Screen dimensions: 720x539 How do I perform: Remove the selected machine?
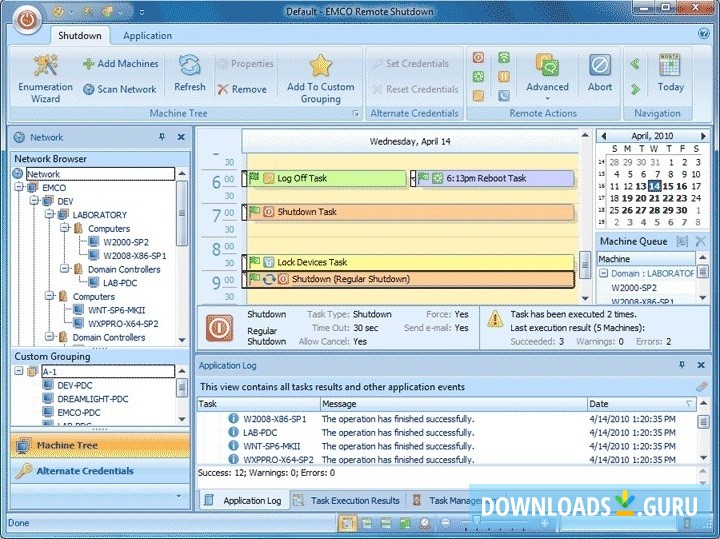(242, 90)
